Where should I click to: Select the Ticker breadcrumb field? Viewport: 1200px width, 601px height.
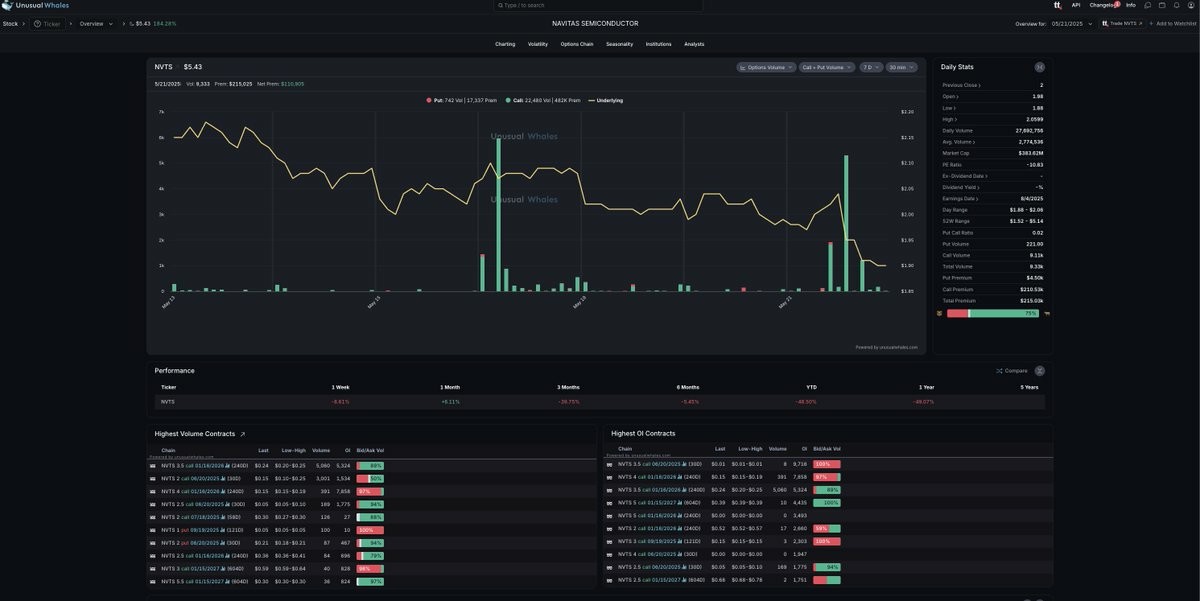48,23
